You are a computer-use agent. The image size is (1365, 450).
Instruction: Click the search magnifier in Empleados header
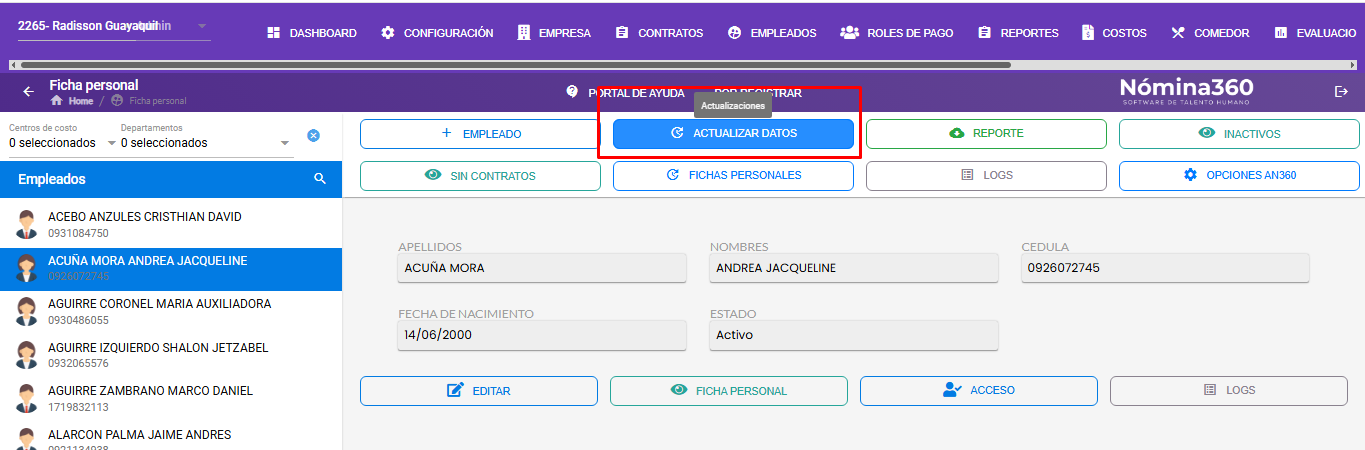pos(320,179)
